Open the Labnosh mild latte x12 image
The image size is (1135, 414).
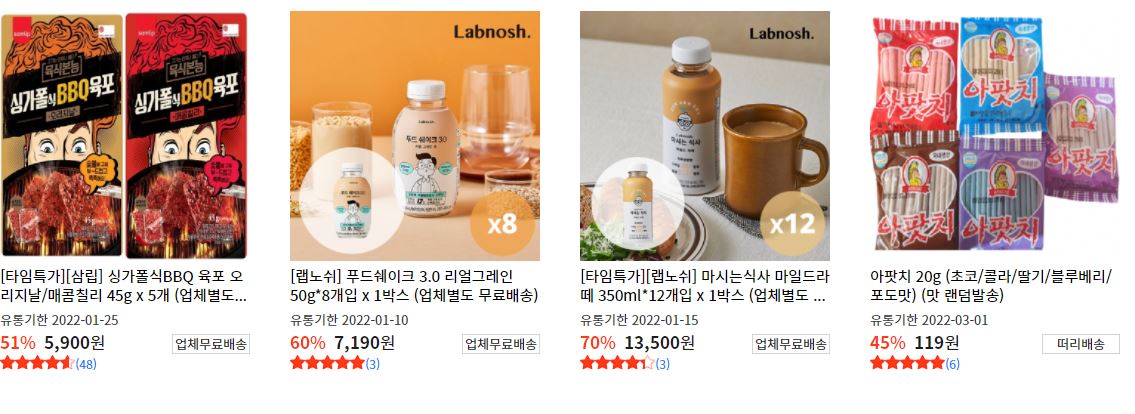click(x=705, y=135)
